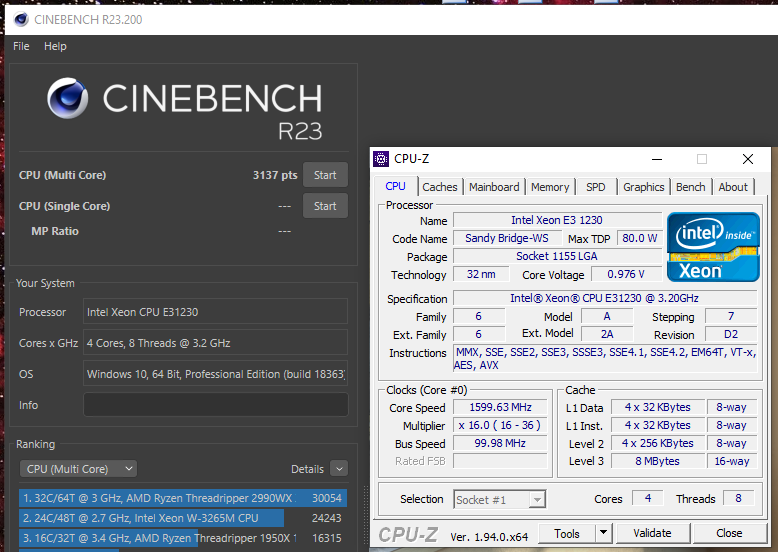Viewport: 778px width, 552px height.
Task: Click the Sandy Bridge-WS code name value
Action: tap(507, 238)
